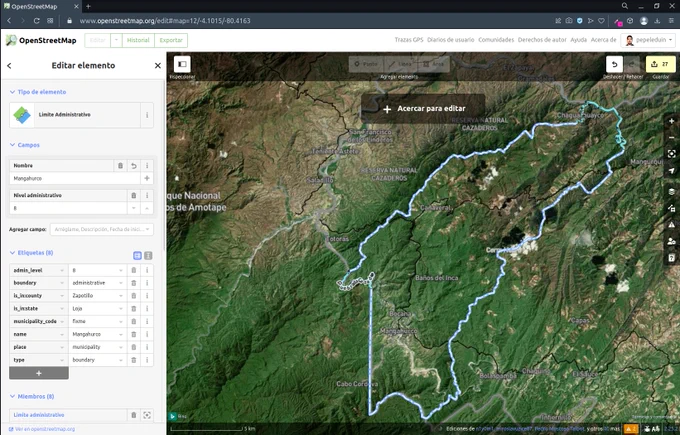The width and height of the screenshot is (680, 435).
Task: Open the Editar dropdown arrow
Action: (x=116, y=40)
